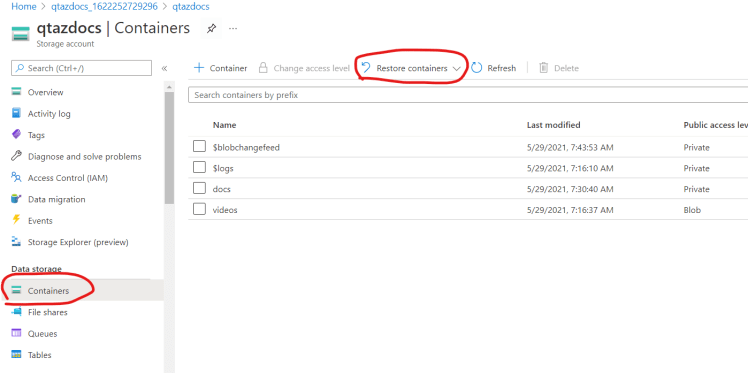Click the 5/29/2021, 7:30:40 AM timestamp

(570, 189)
